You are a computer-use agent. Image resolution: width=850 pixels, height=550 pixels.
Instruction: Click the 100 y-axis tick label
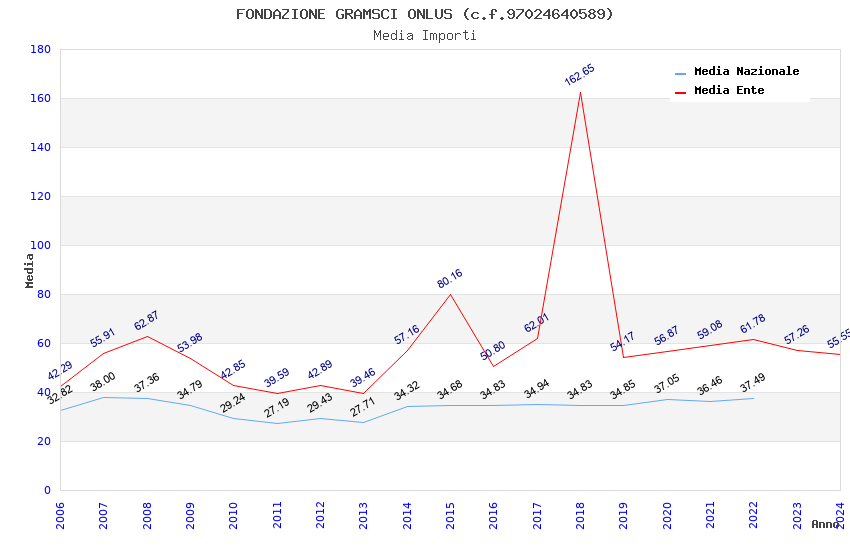click(41, 245)
